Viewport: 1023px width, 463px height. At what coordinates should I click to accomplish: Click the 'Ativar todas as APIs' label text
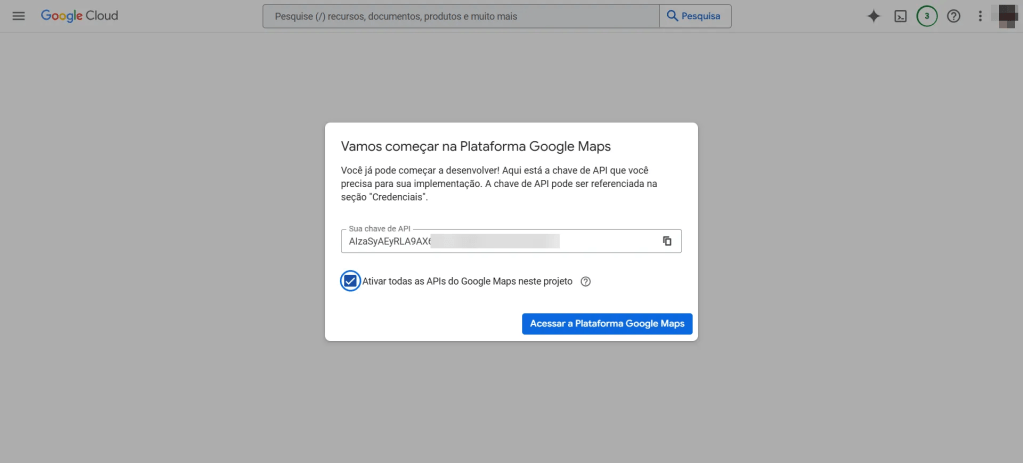tap(467, 282)
